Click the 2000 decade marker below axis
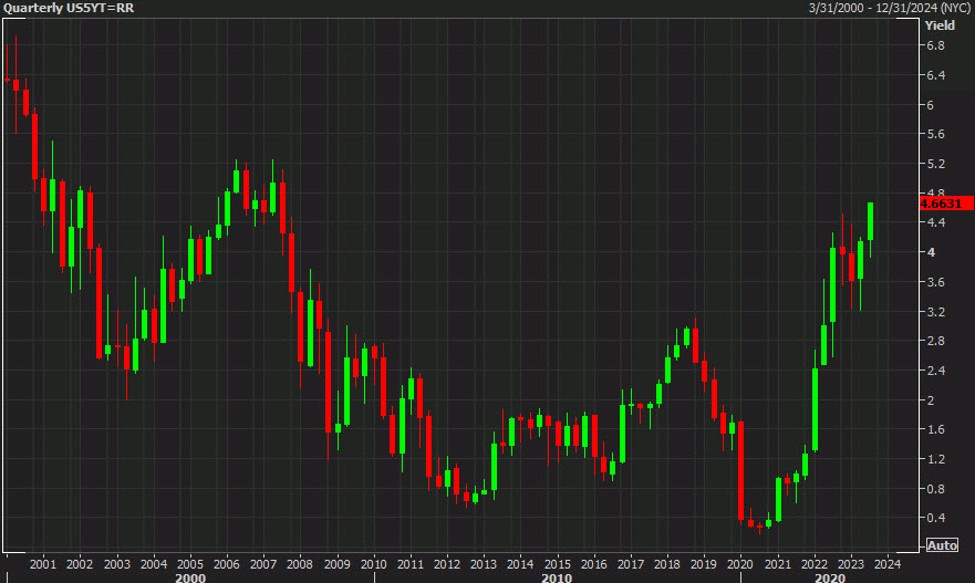 [193, 575]
